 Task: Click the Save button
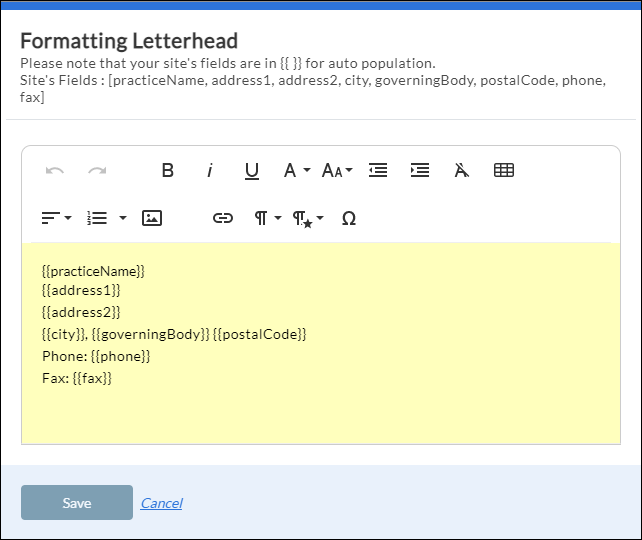click(77, 503)
